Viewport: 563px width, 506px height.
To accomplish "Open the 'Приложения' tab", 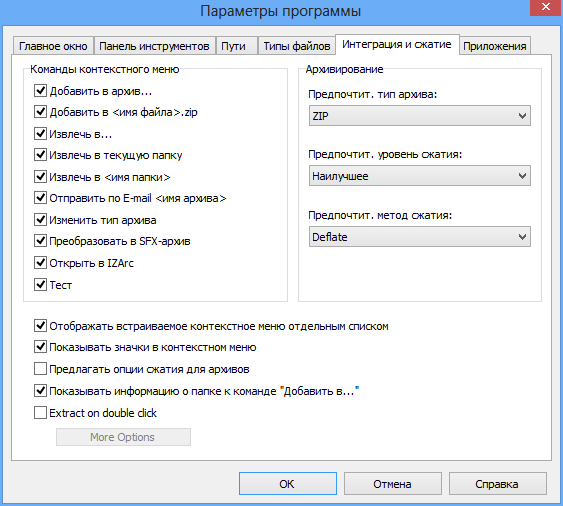I will pos(494,46).
